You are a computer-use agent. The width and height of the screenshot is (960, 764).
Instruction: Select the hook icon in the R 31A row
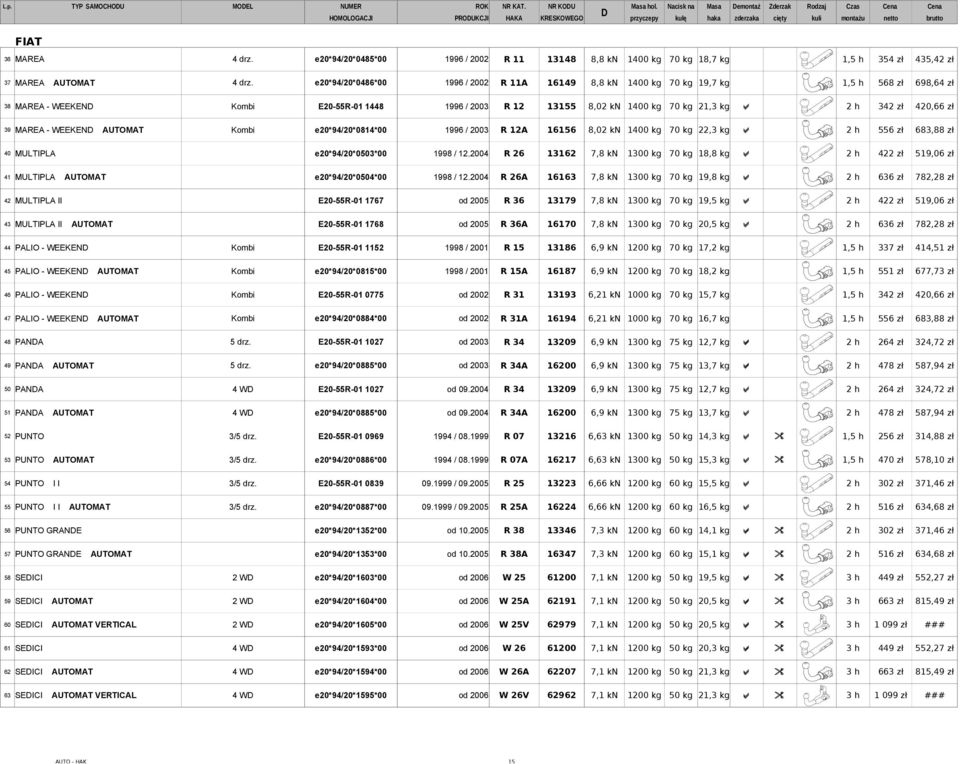(816, 318)
